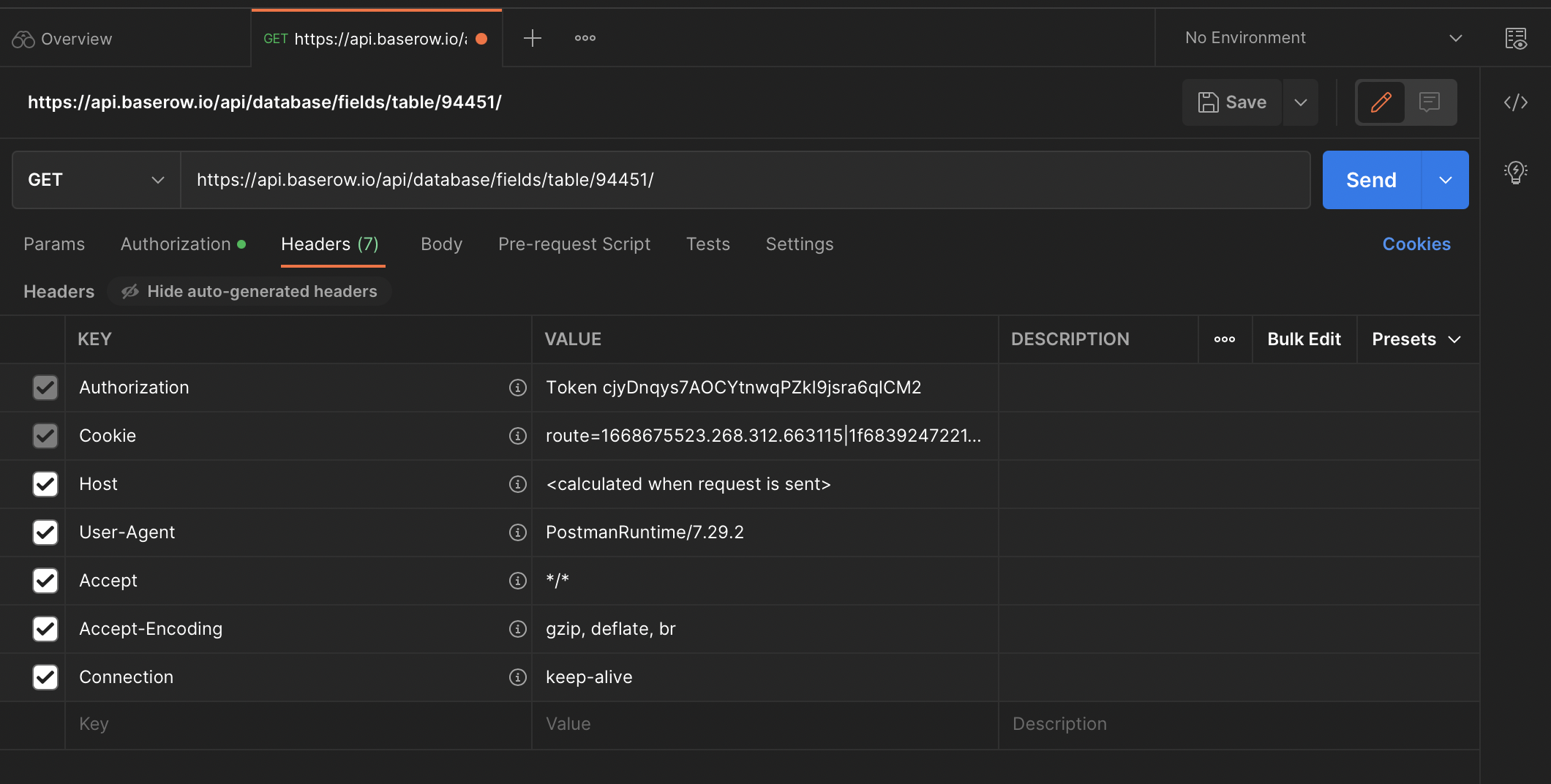The height and width of the screenshot is (784, 1551).
Task: Uncheck the Host header checkbox
Action: pos(45,484)
